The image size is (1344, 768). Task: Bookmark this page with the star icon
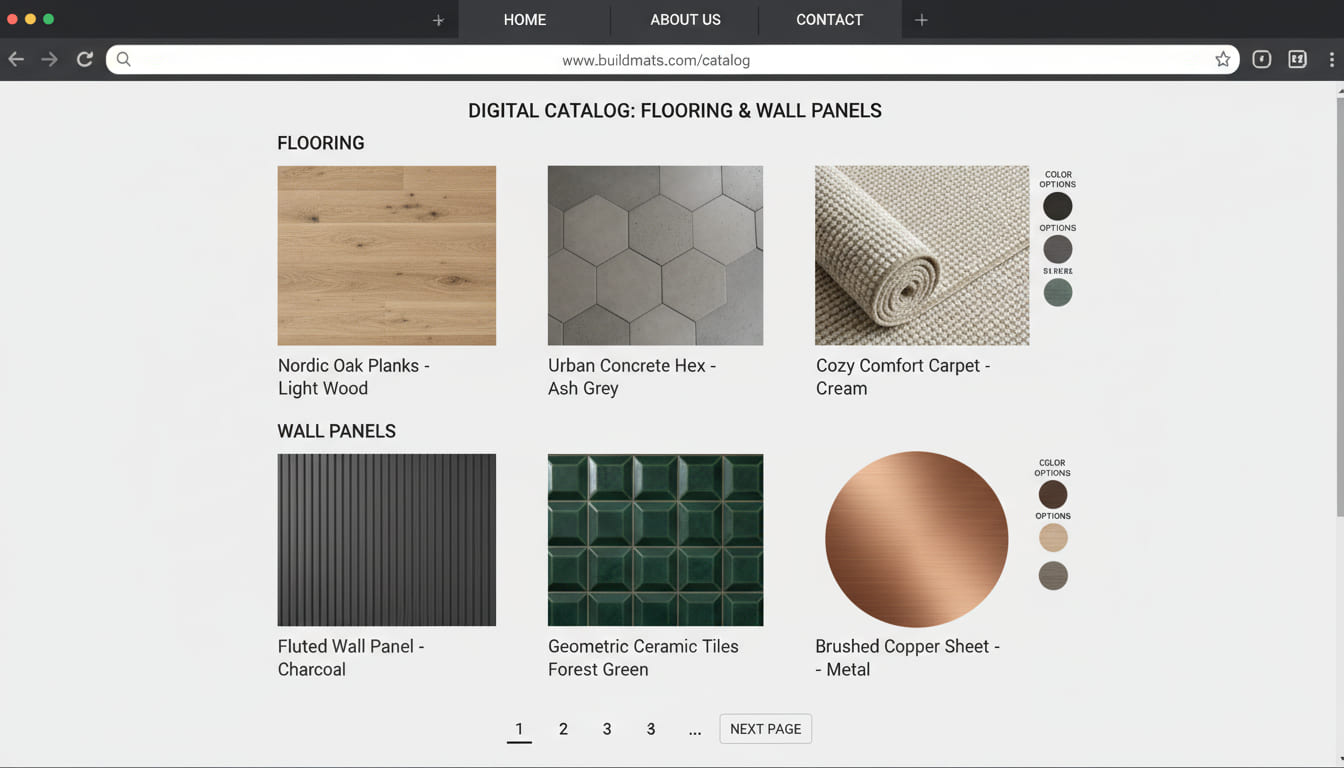pyautogui.click(x=1222, y=60)
